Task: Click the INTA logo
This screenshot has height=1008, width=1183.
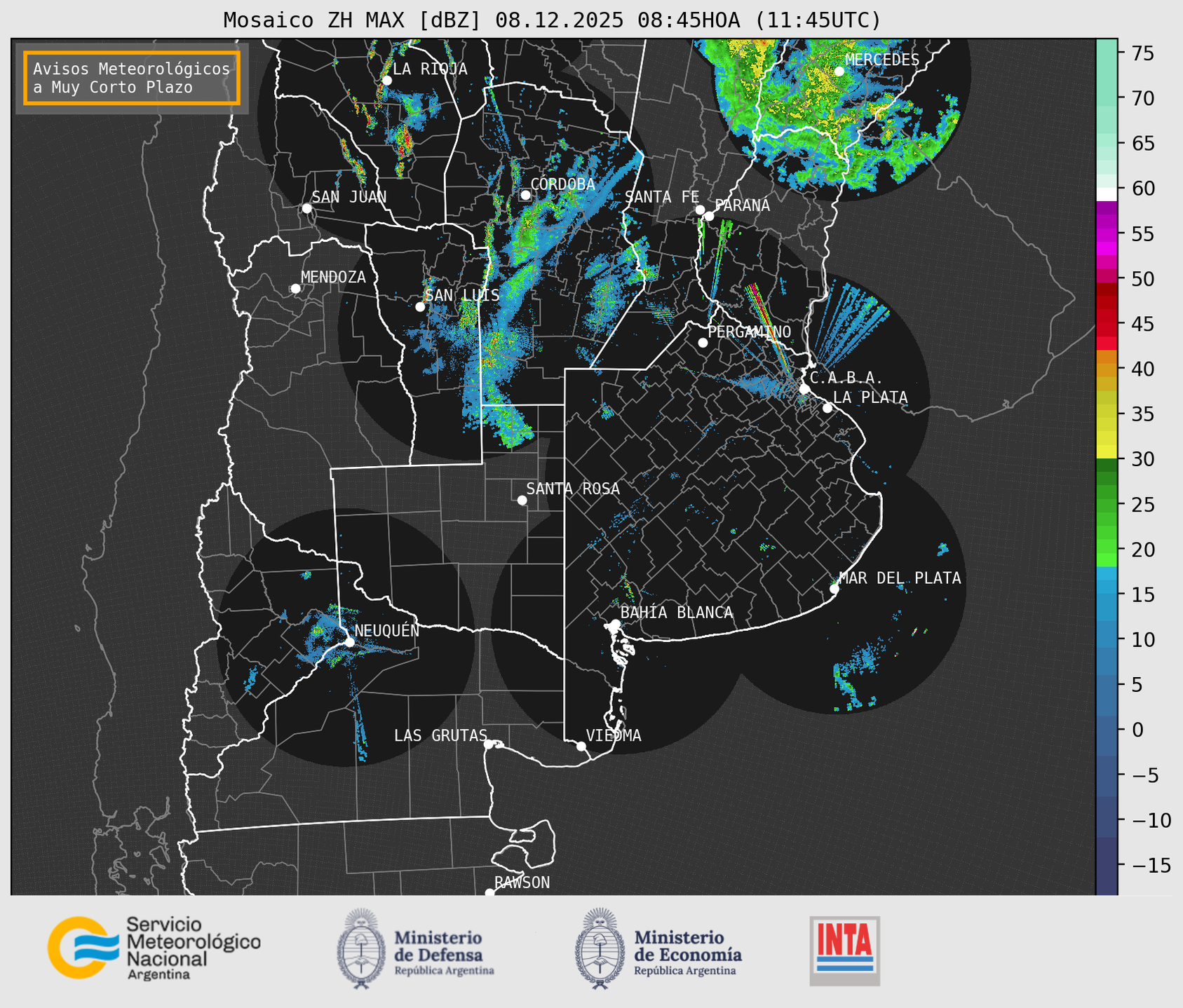Action: coord(845,951)
